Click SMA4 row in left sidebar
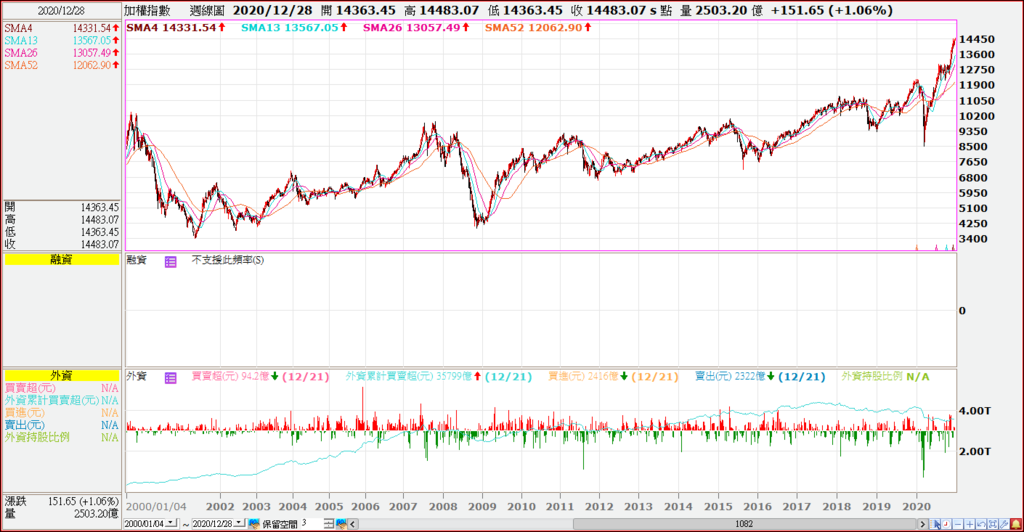The height and width of the screenshot is (532, 1024). click(61, 28)
